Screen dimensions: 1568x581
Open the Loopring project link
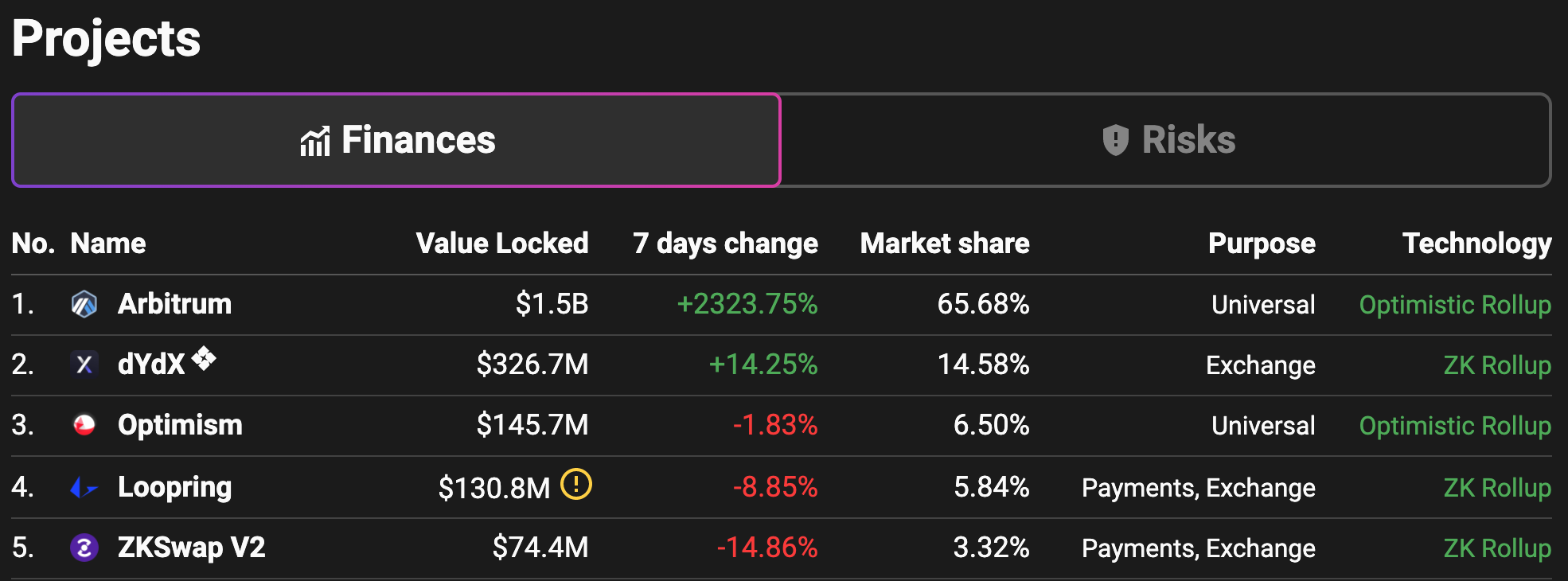point(175,487)
